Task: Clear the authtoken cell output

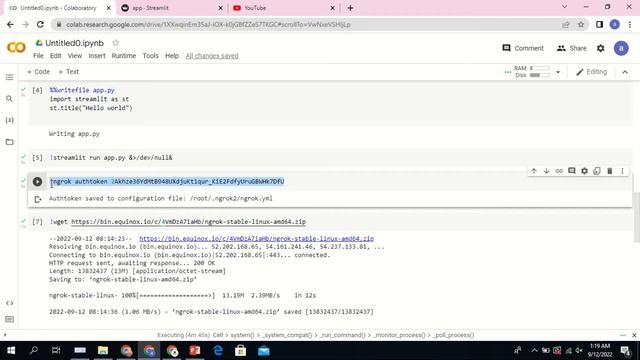Action: [38, 199]
